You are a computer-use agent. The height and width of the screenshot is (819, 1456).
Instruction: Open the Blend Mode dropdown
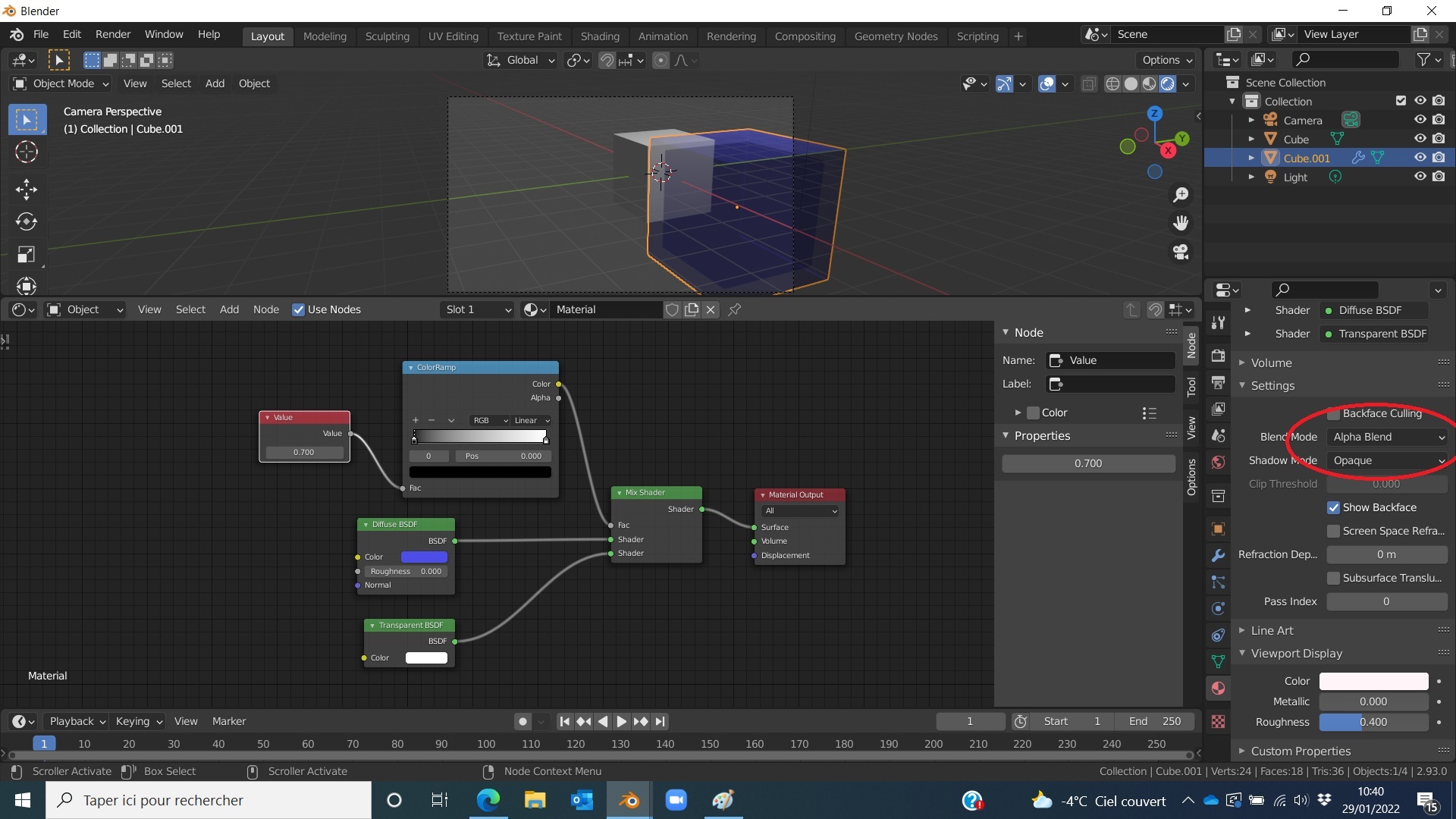pyautogui.click(x=1387, y=437)
